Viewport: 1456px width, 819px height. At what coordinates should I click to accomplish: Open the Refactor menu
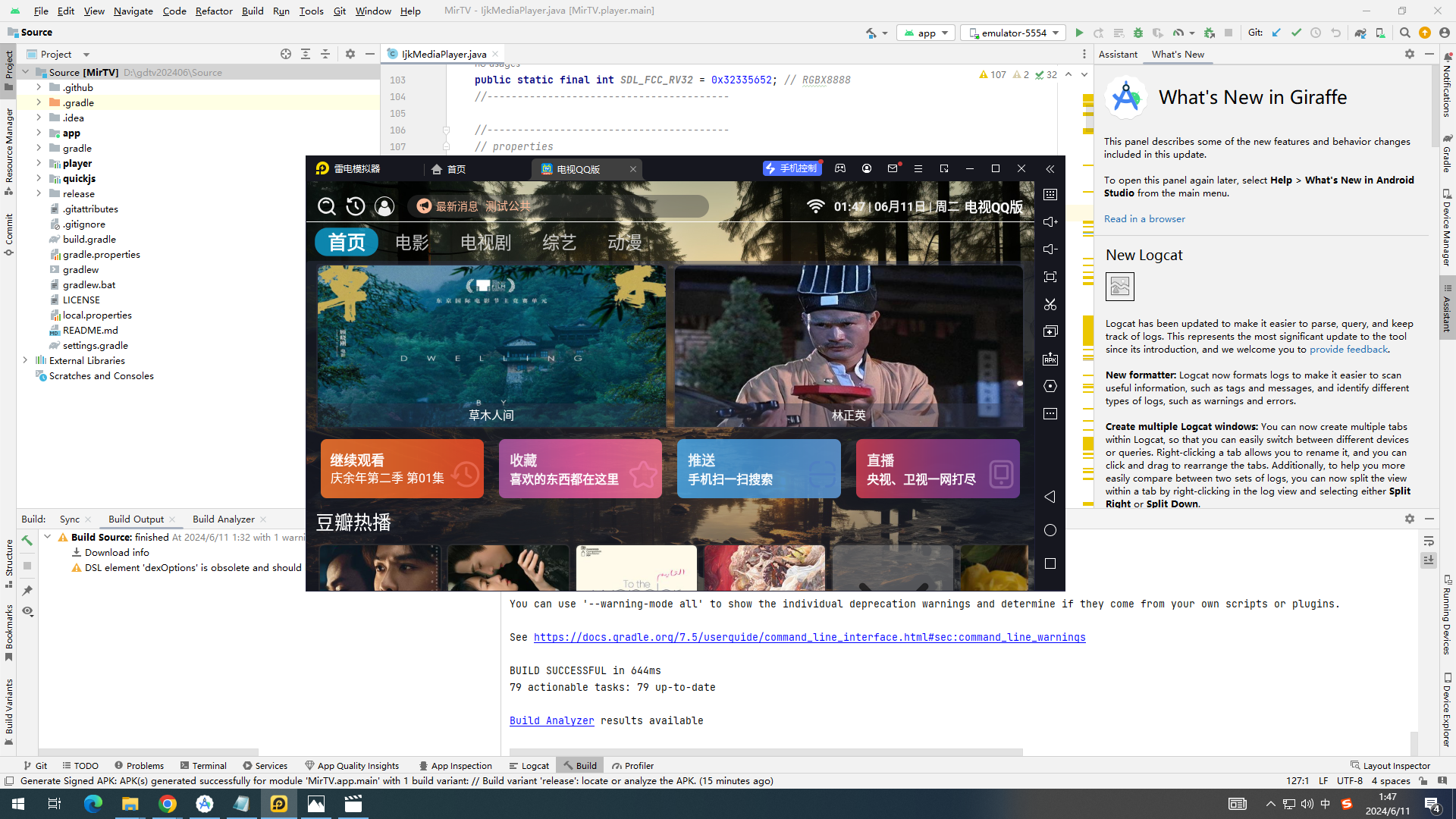point(213,11)
